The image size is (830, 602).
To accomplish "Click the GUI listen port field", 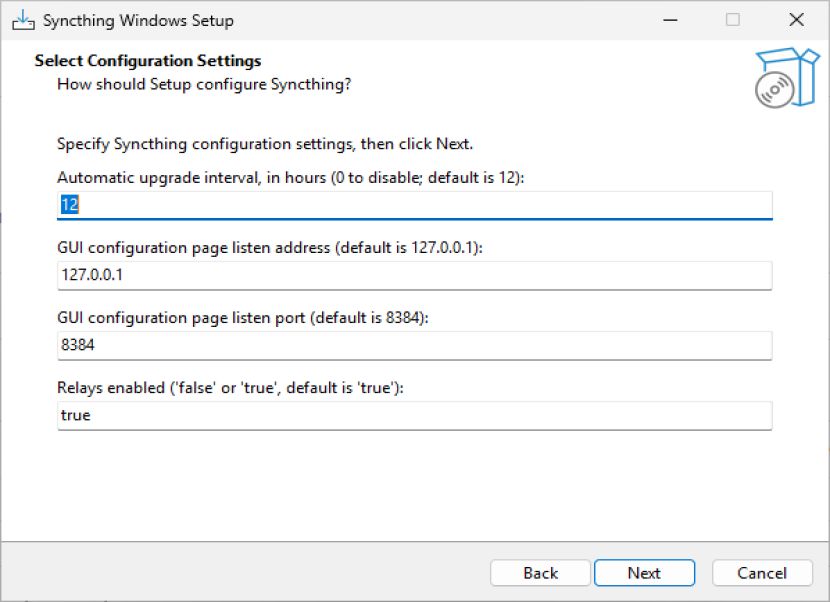I will 414,345.
